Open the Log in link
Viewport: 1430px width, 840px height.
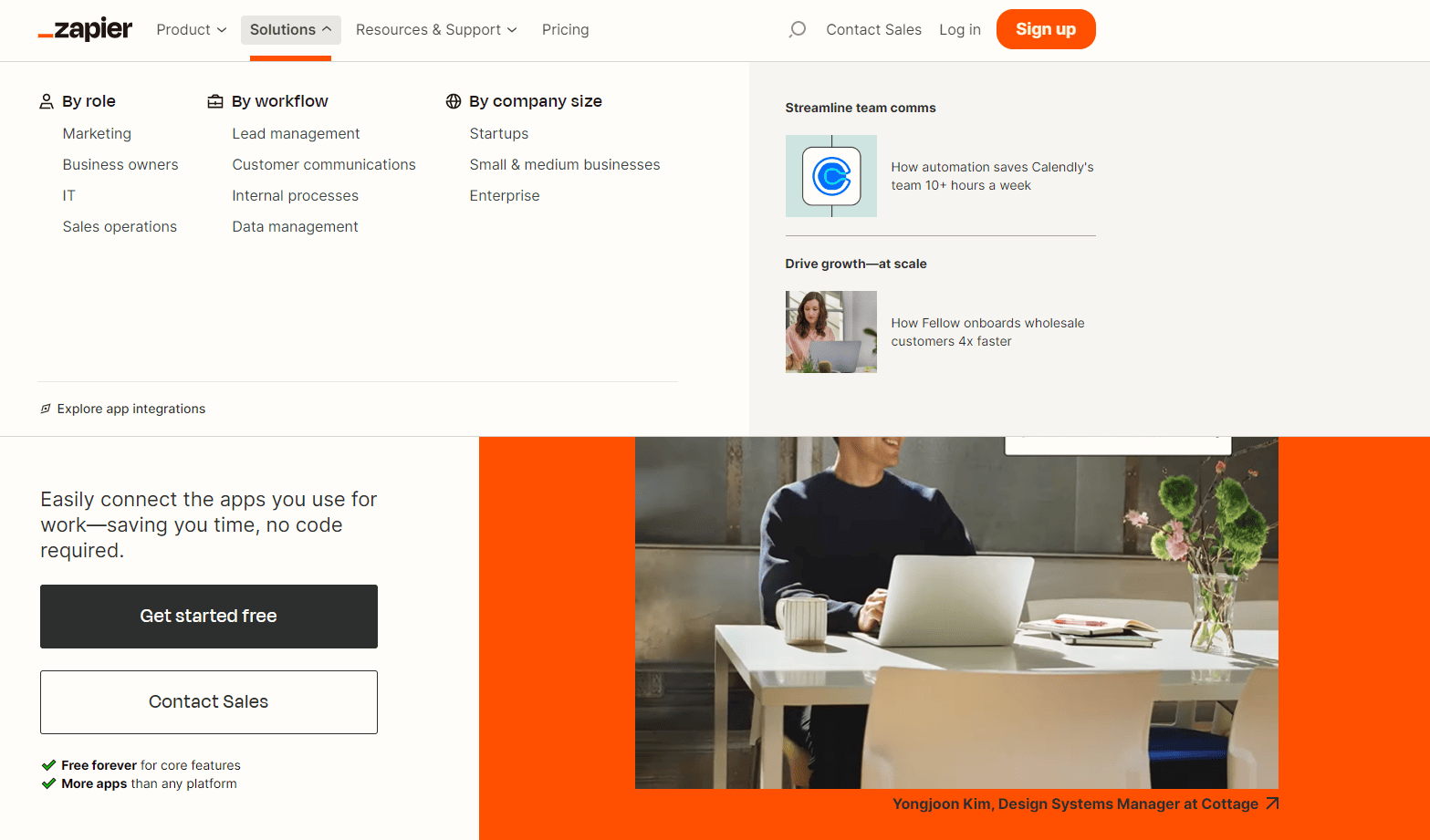tap(960, 30)
